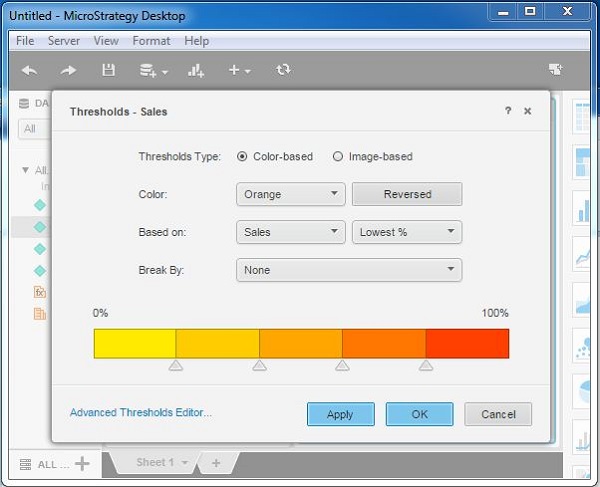This screenshot has width=600, height=487.
Task: Click the insert visualization chart icon
Action: click(x=196, y=70)
